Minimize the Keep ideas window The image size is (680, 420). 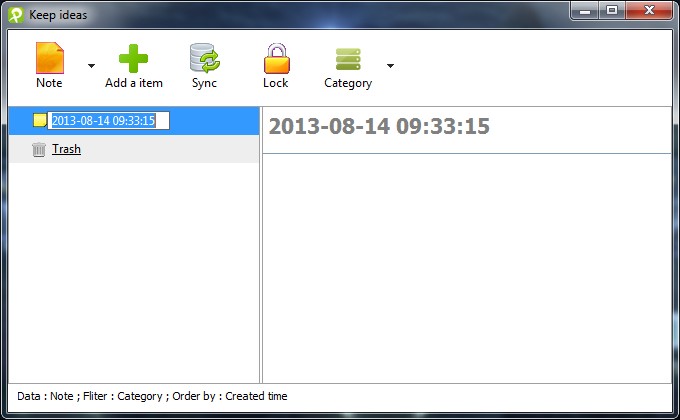pyautogui.click(x=585, y=10)
